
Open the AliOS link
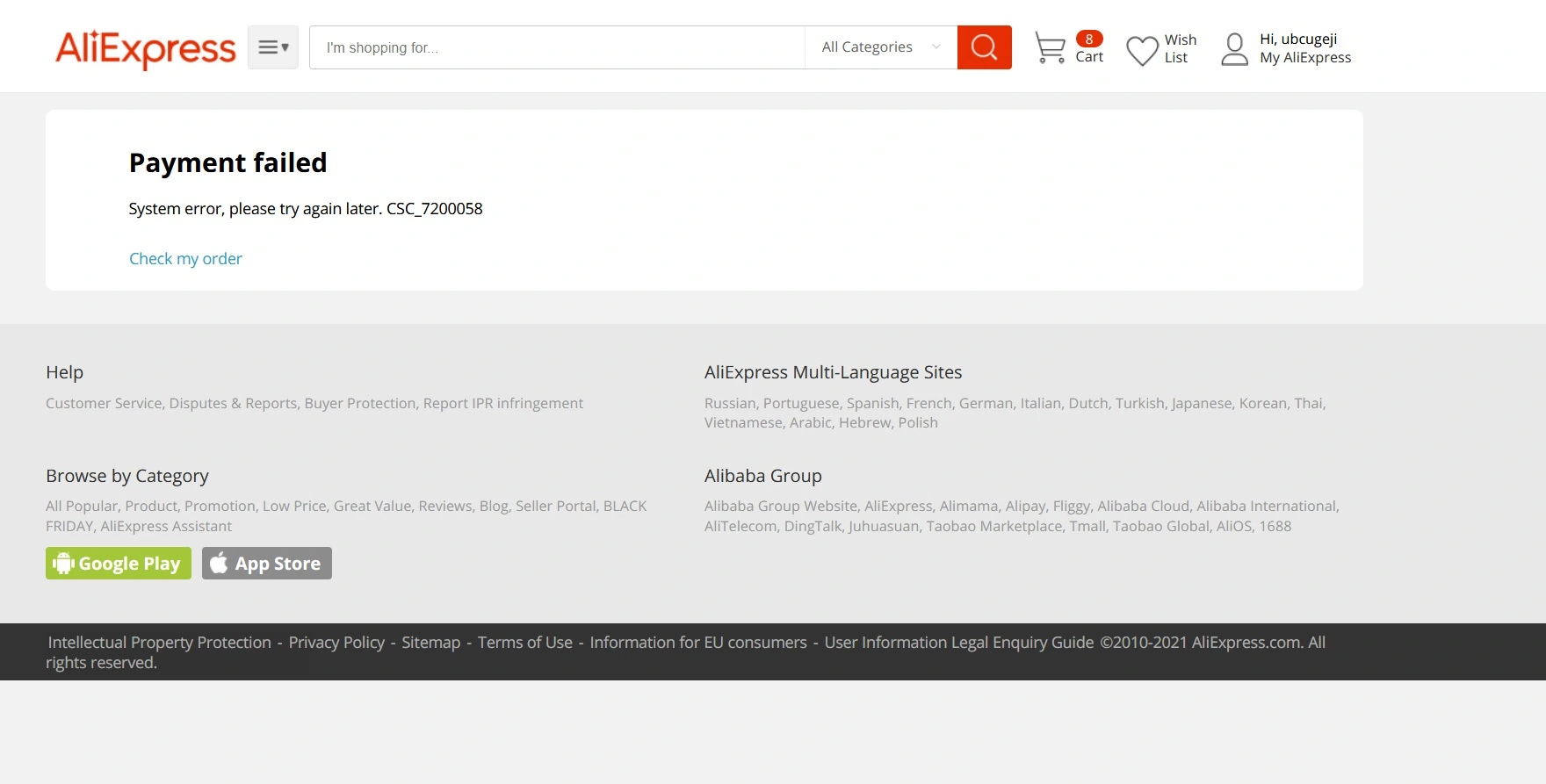click(1234, 526)
